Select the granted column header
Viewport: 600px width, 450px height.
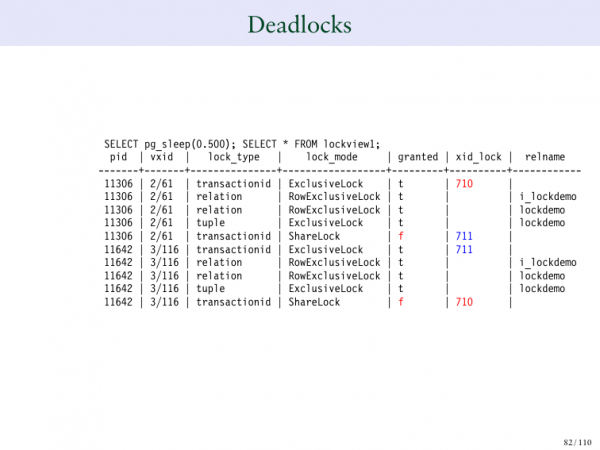[x=418, y=157]
